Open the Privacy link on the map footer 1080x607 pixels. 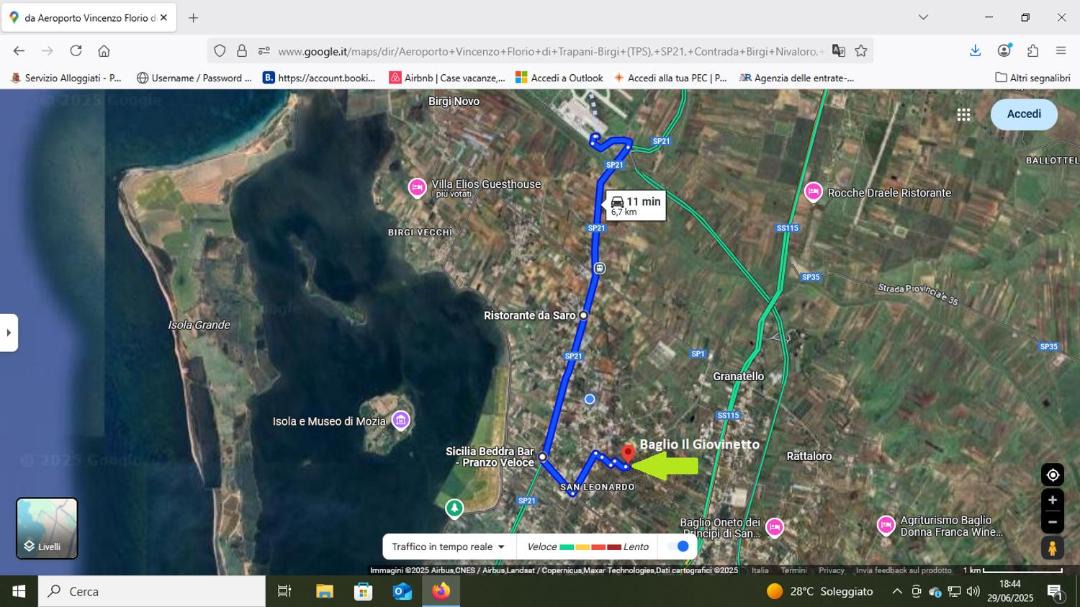(x=831, y=570)
